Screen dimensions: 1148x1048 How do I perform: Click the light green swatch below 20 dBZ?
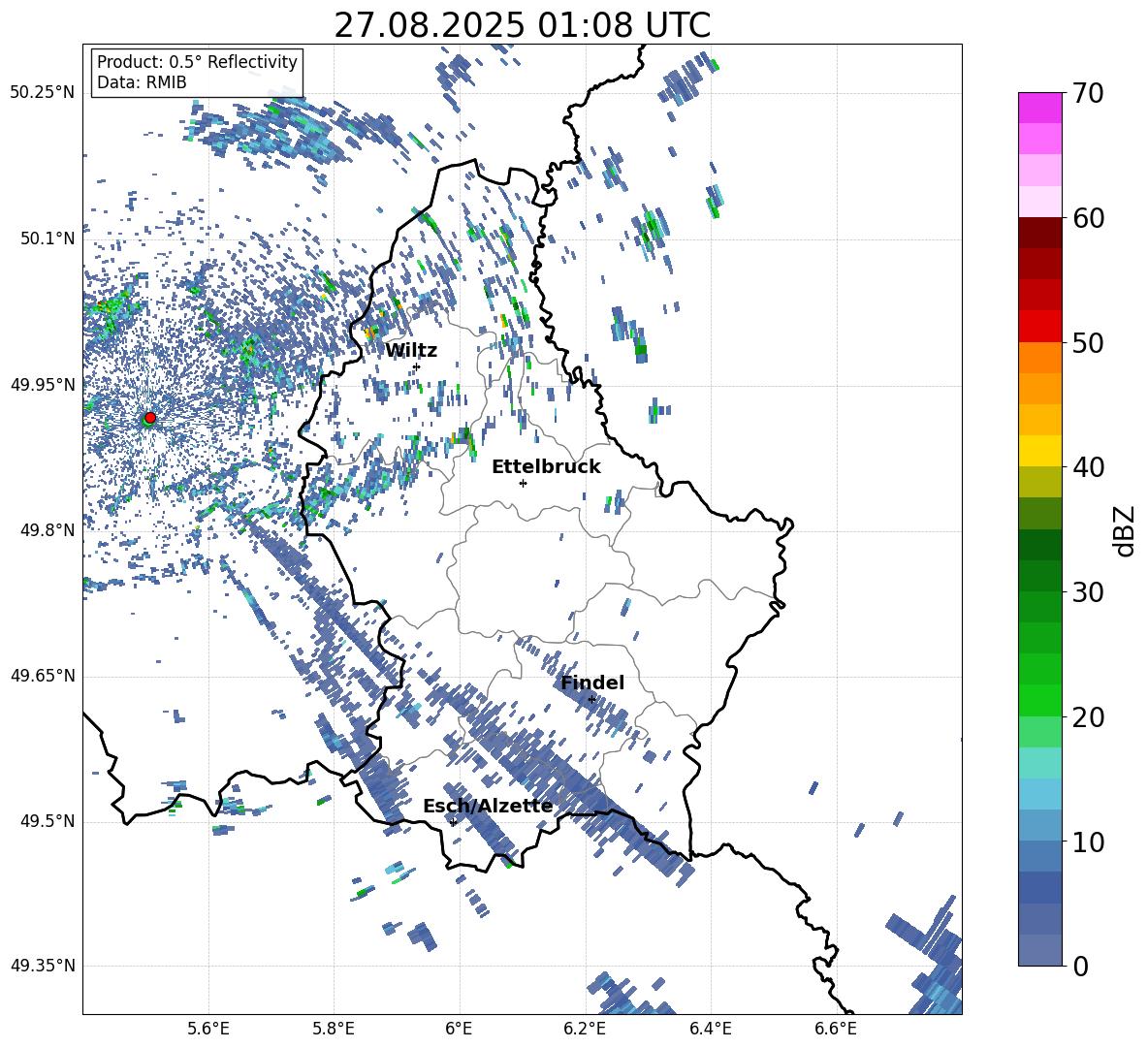coord(1039,732)
